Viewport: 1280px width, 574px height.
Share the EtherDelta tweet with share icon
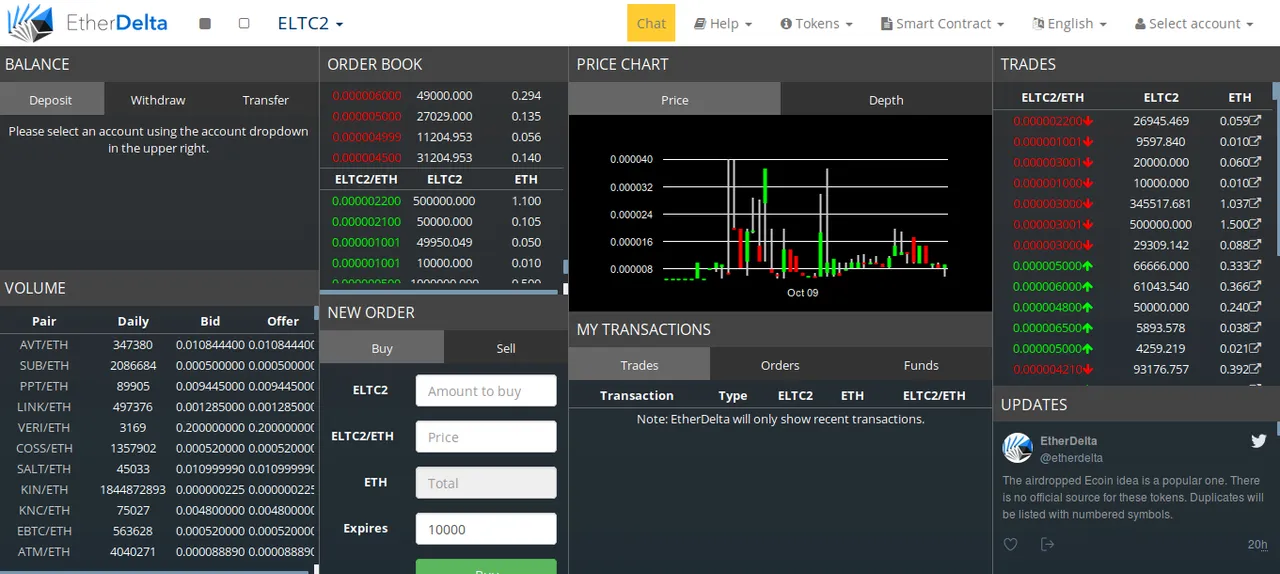(1048, 544)
